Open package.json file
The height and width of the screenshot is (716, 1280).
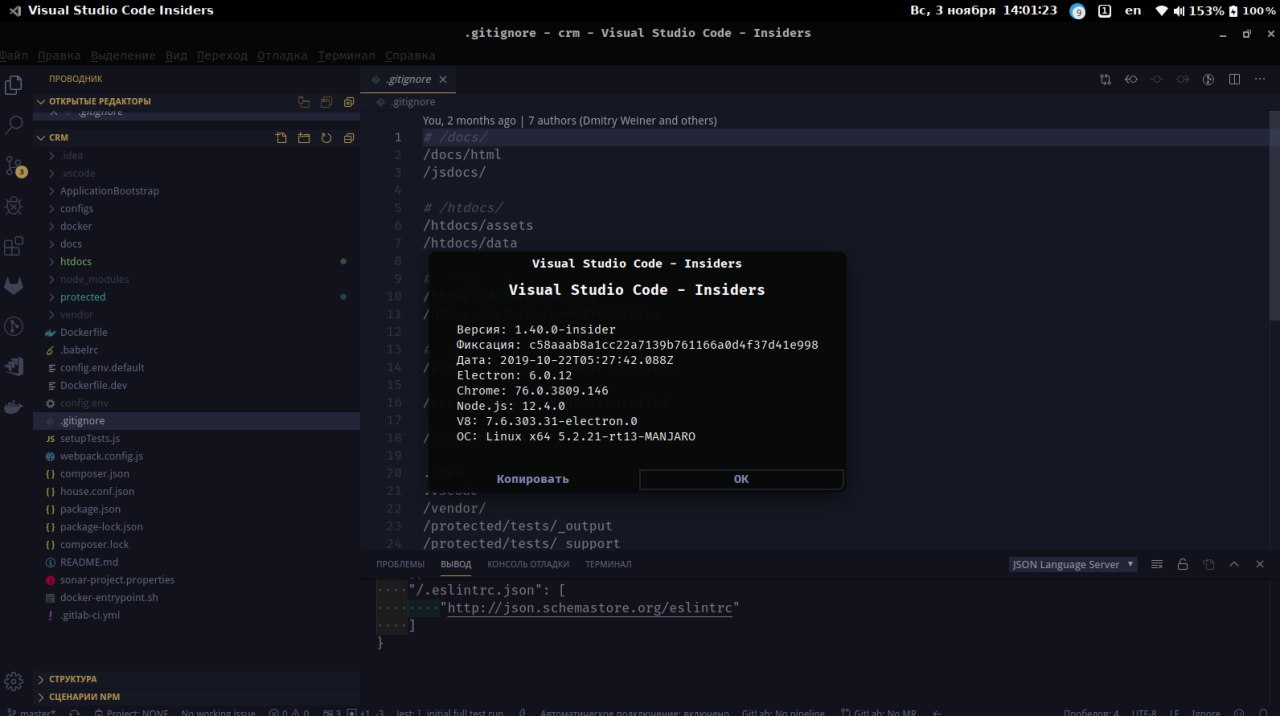(x=196, y=509)
